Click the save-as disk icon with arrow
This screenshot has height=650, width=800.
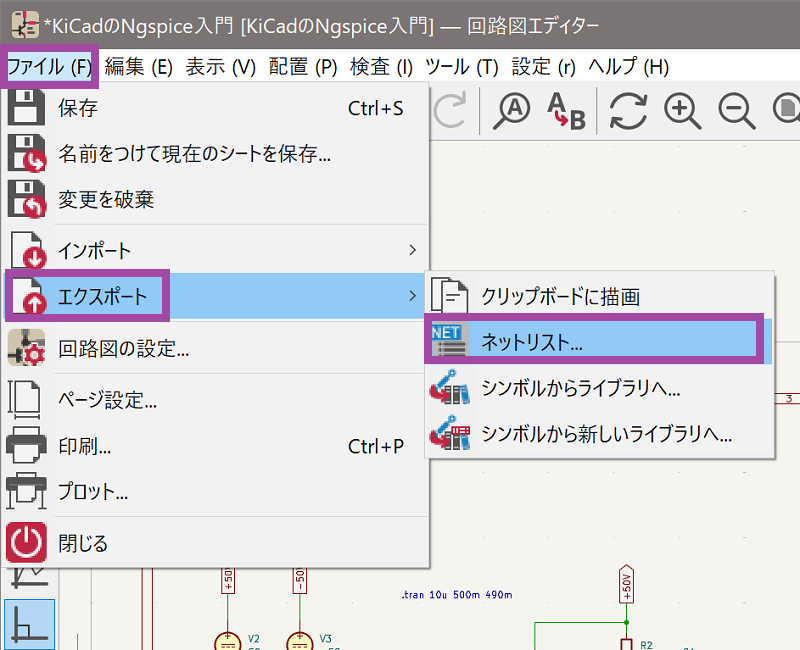(x=27, y=153)
